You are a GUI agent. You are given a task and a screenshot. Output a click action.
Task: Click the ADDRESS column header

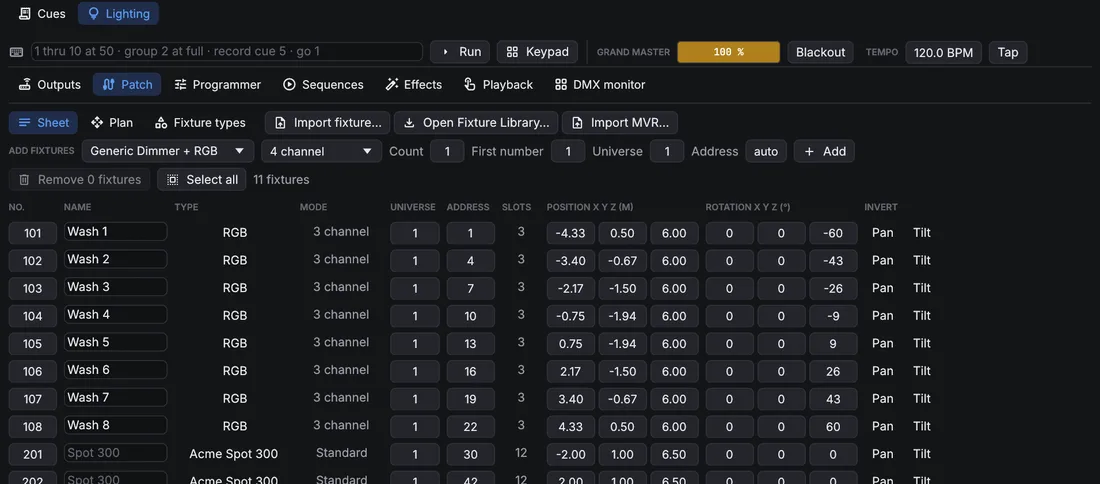click(468, 207)
